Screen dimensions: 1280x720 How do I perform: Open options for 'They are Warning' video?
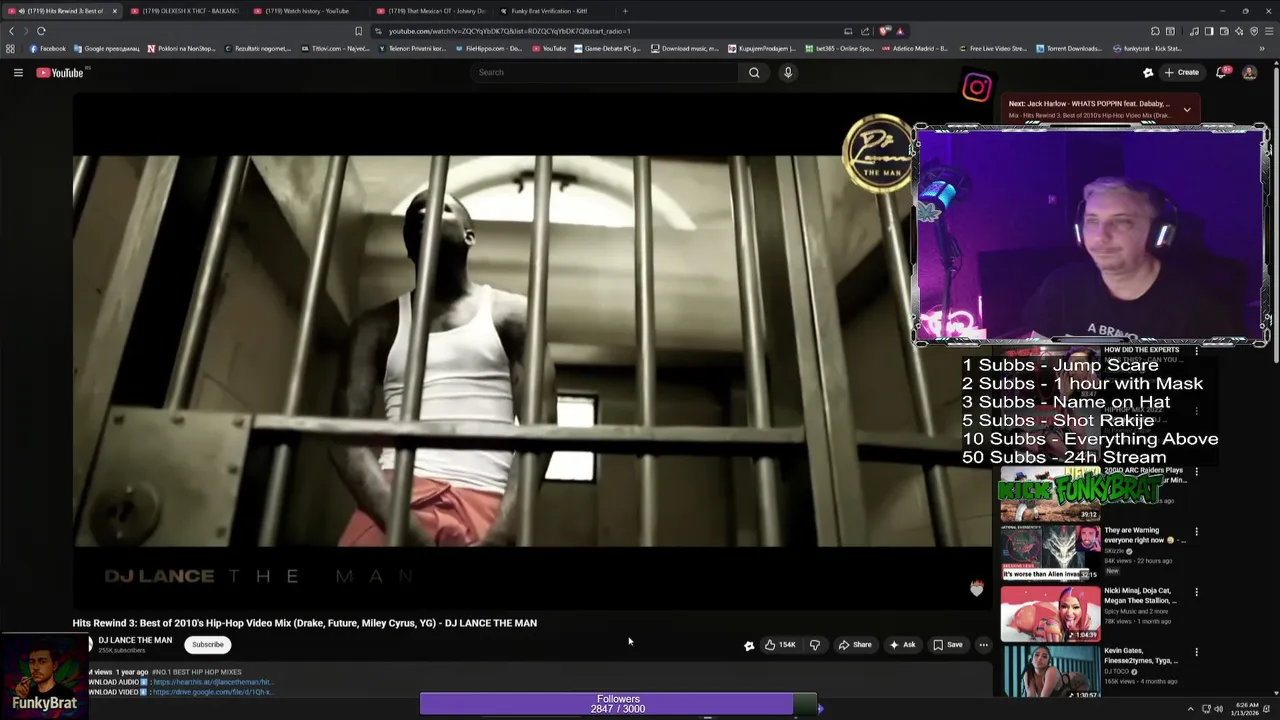coord(1196,532)
